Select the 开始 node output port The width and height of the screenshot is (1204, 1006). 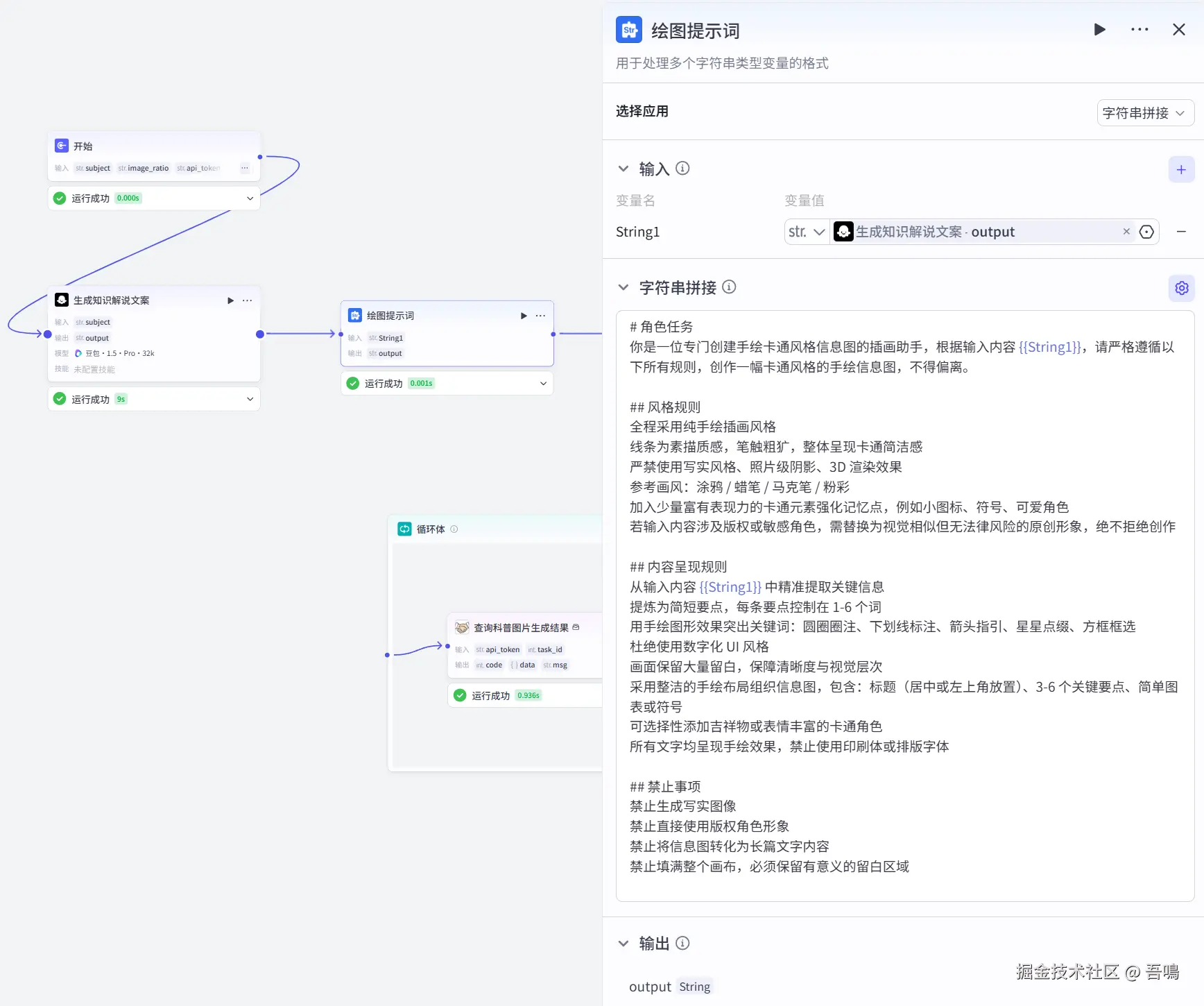(x=260, y=157)
